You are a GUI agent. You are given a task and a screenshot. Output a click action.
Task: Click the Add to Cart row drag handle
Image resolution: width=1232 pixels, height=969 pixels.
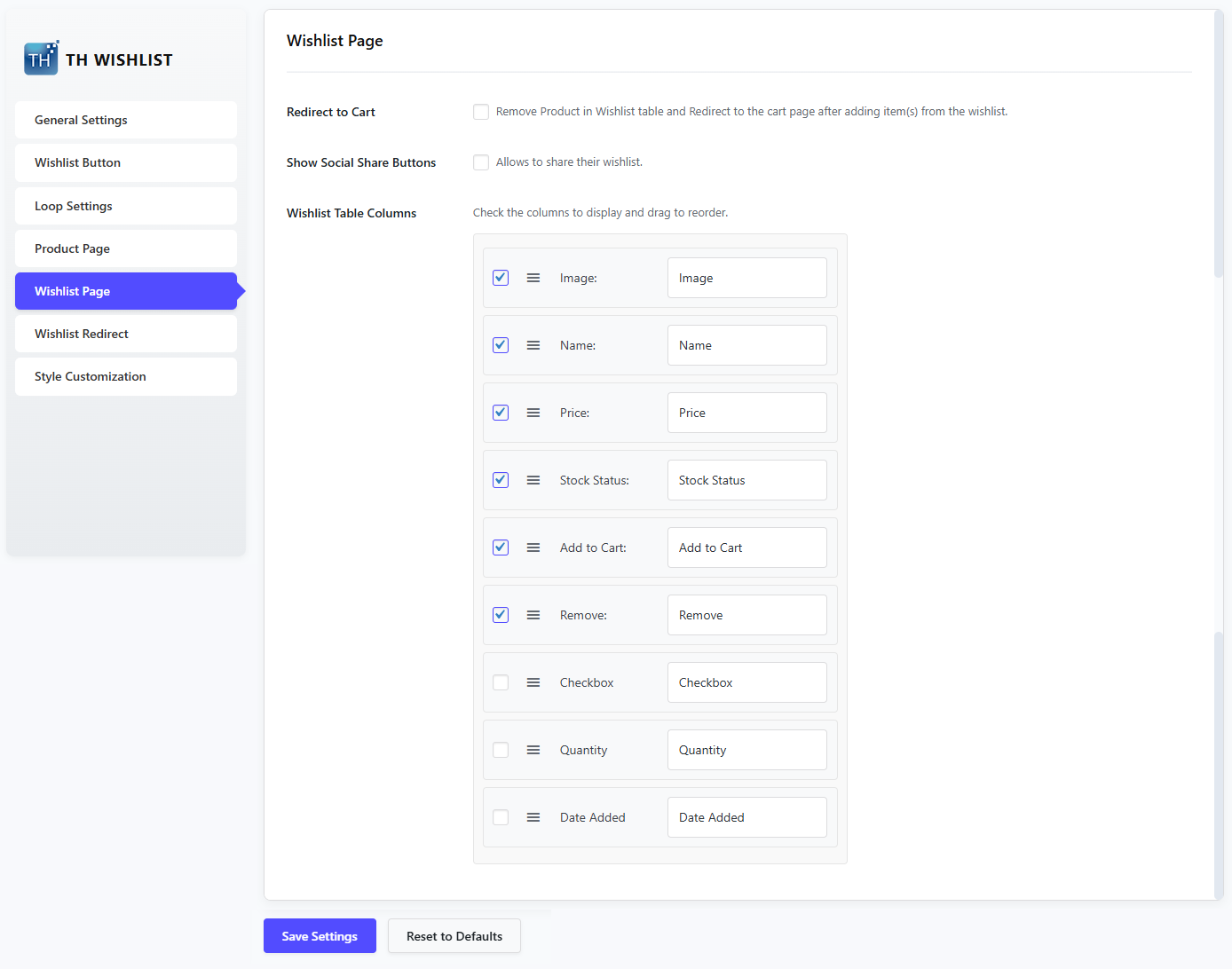pyautogui.click(x=533, y=548)
